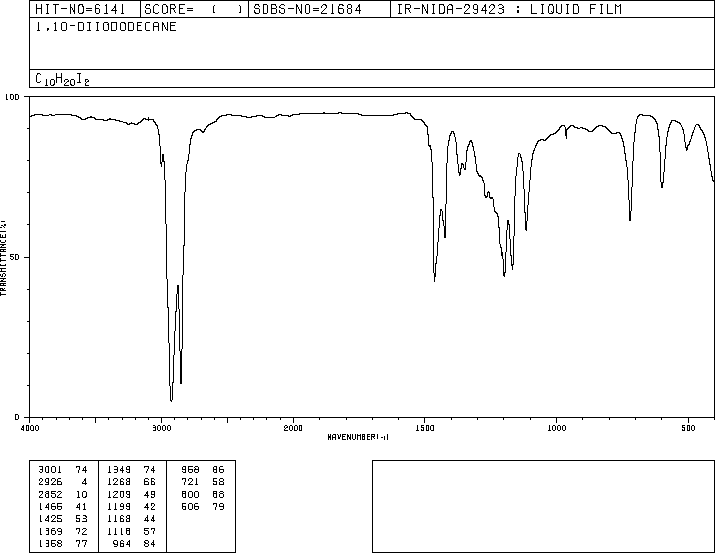Select peak table entry 721

[190, 482]
